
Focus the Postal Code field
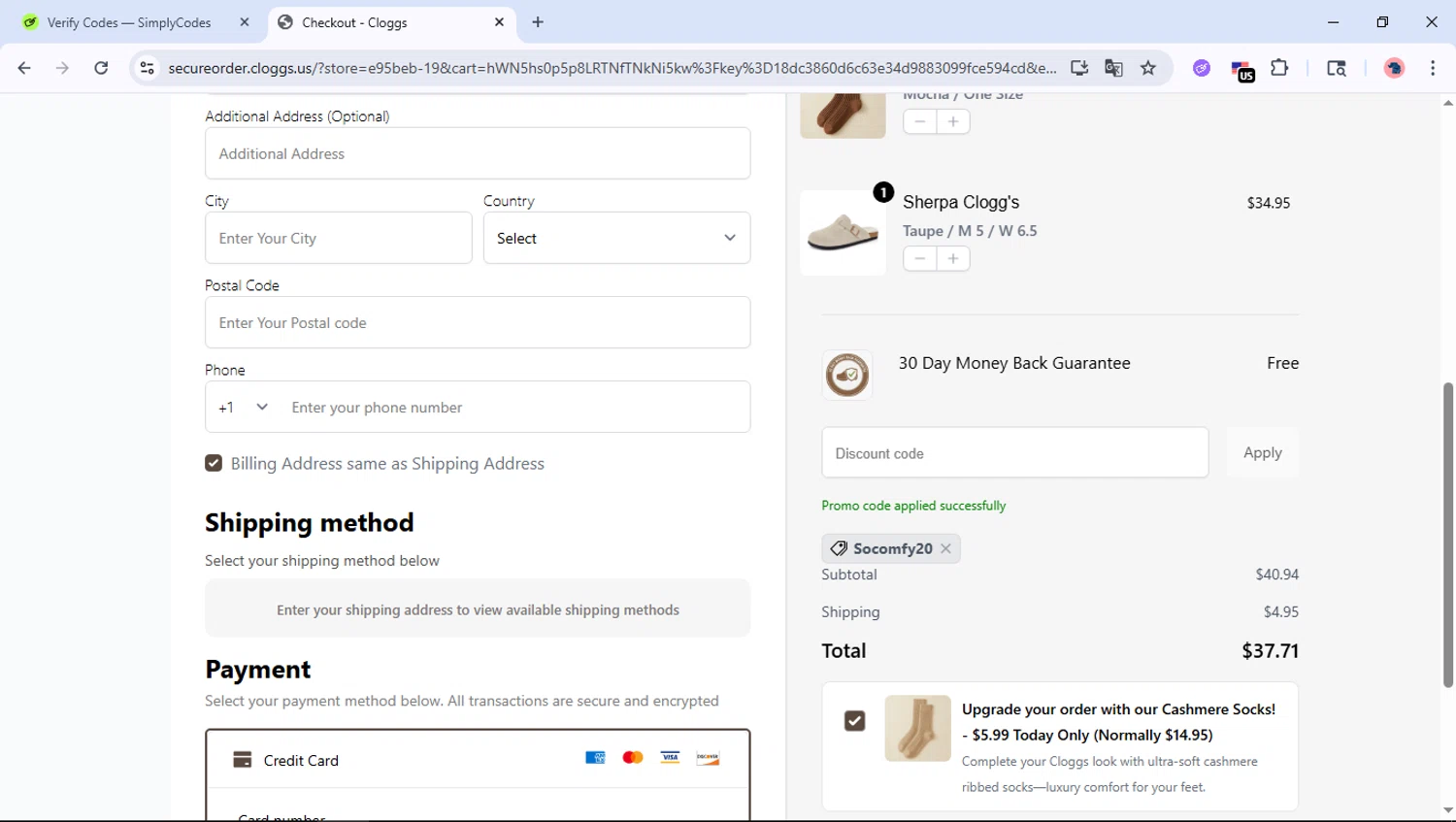(x=478, y=322)
